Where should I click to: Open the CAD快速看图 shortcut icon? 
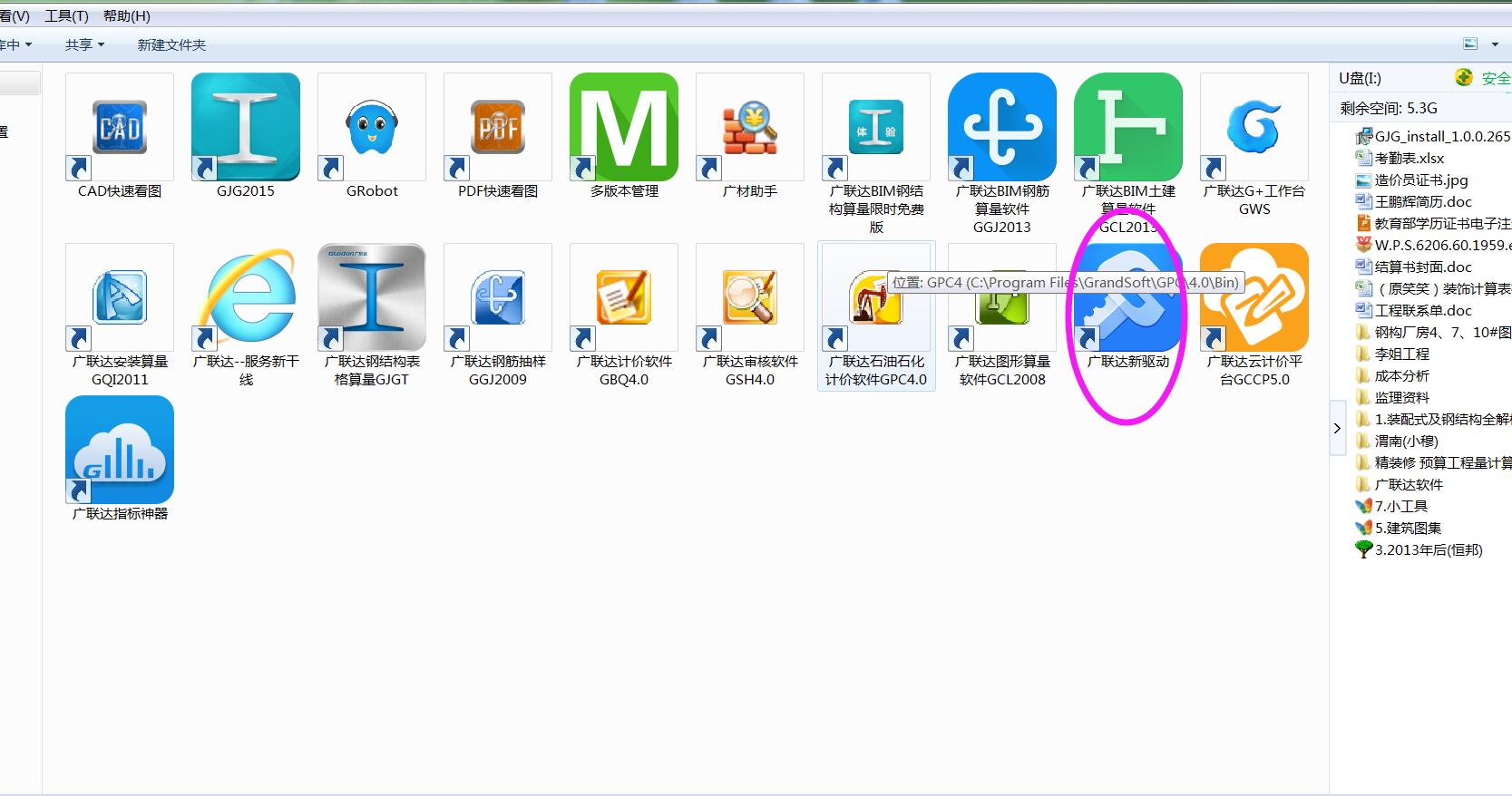(x=120, y=127)
